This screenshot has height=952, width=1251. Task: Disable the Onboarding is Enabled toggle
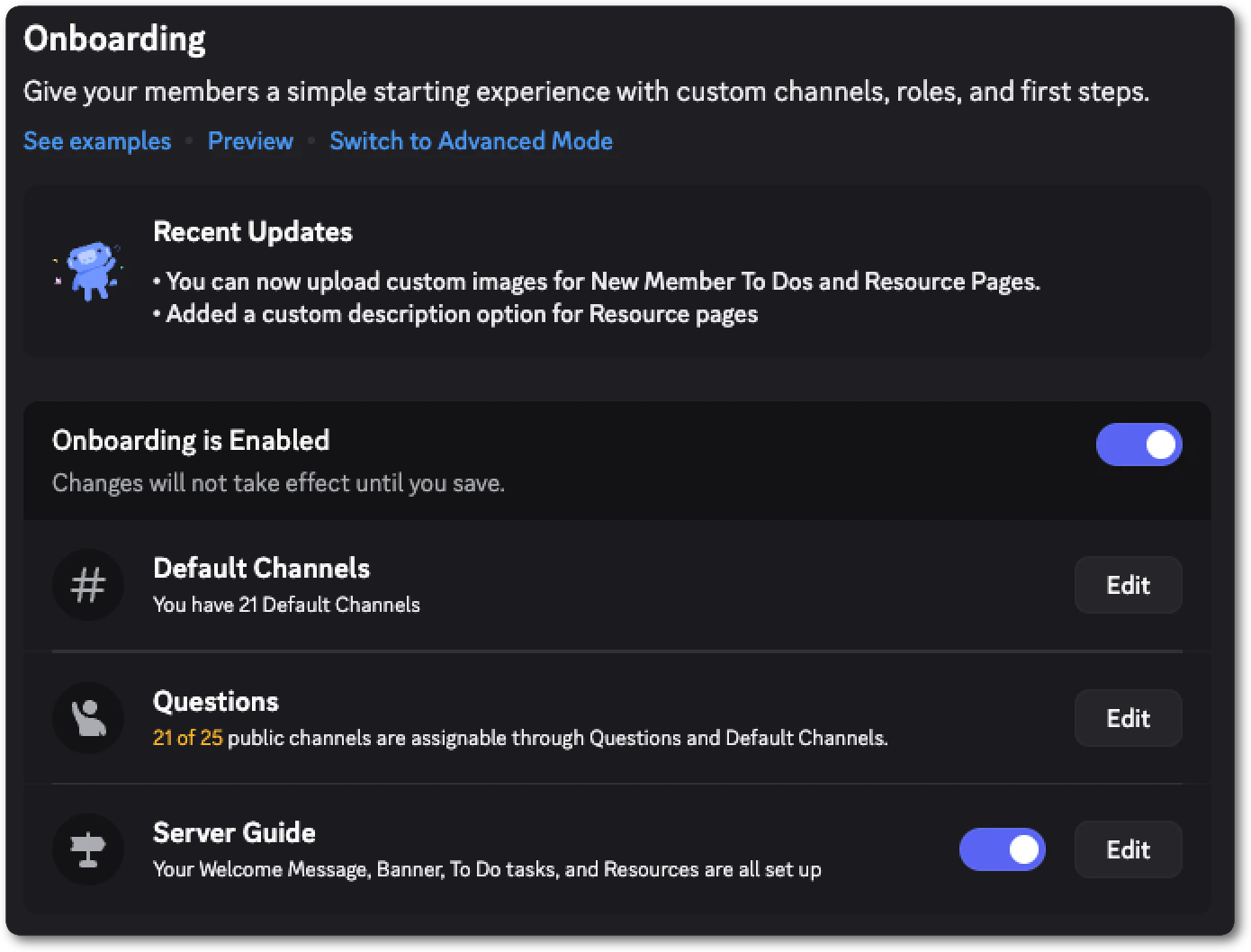(x=1139, y=445)
